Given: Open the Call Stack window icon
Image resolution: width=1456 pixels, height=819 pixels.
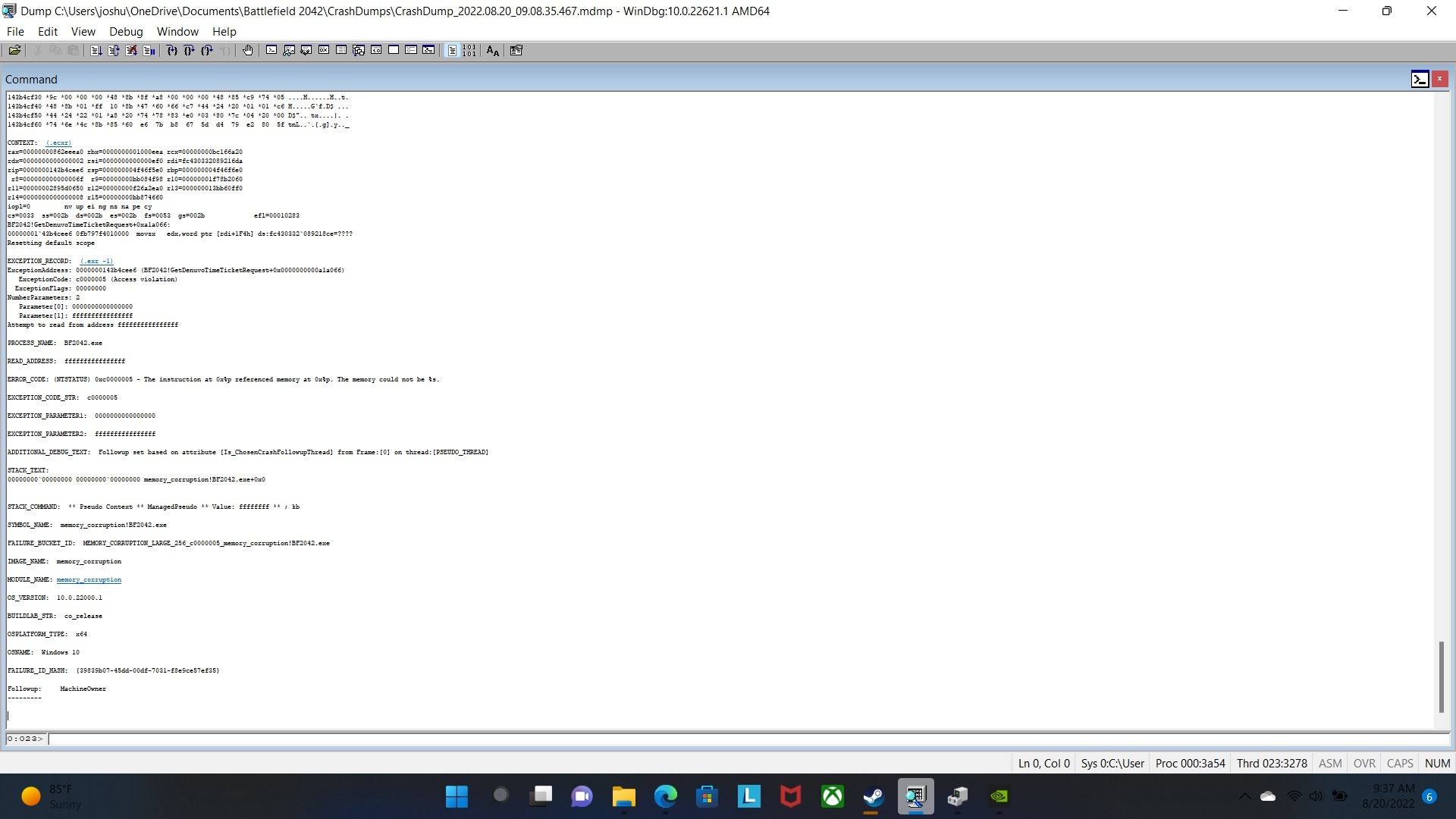Looking at the screenshot, I should (x=359, y=50).
